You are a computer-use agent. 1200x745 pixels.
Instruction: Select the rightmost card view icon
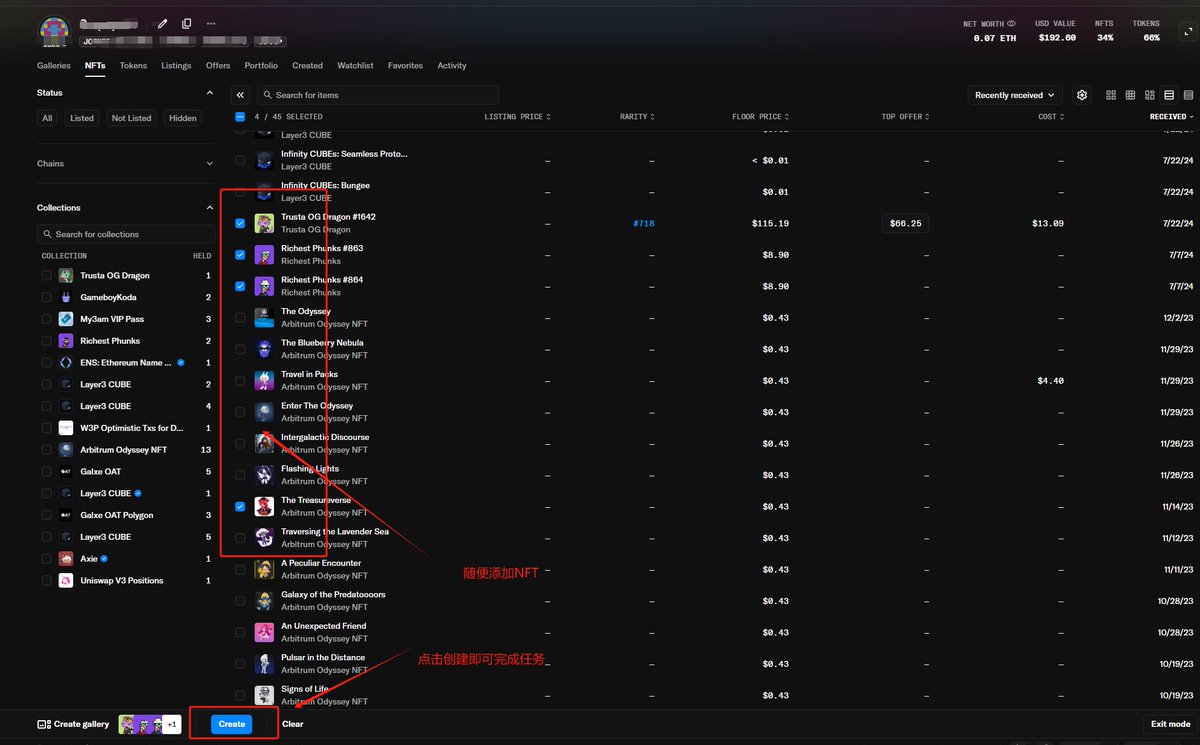1188,95
